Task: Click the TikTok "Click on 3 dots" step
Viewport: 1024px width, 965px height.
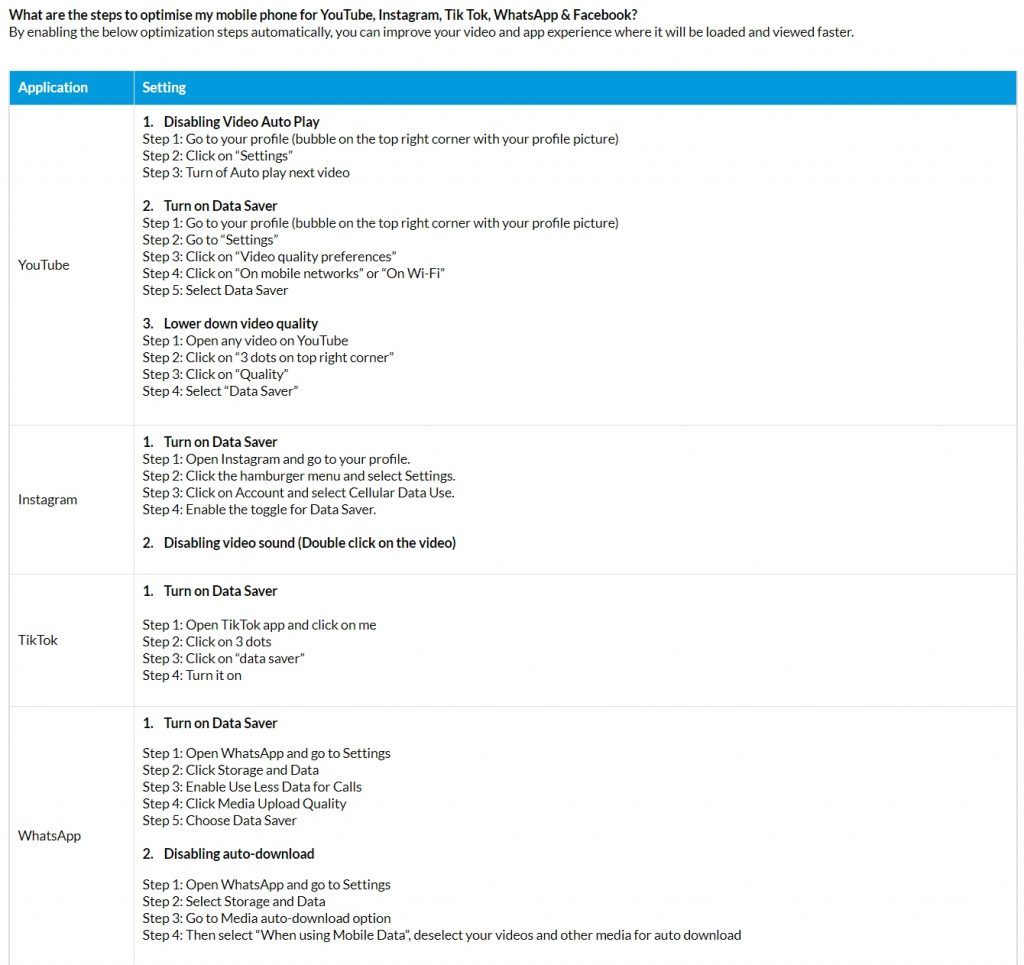Action: 207,641
